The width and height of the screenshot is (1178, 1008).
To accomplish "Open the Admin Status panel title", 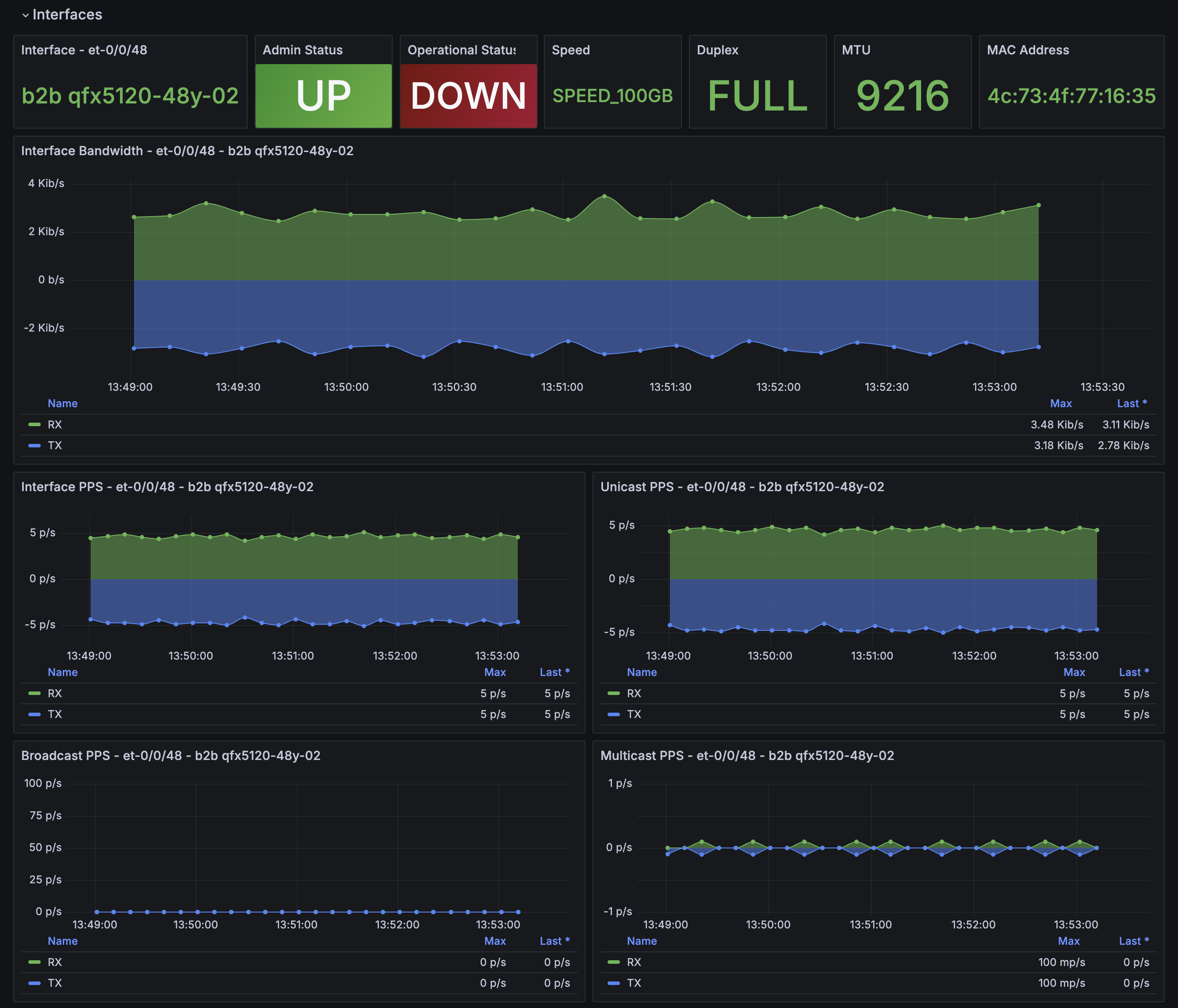I will pos(302,50).
